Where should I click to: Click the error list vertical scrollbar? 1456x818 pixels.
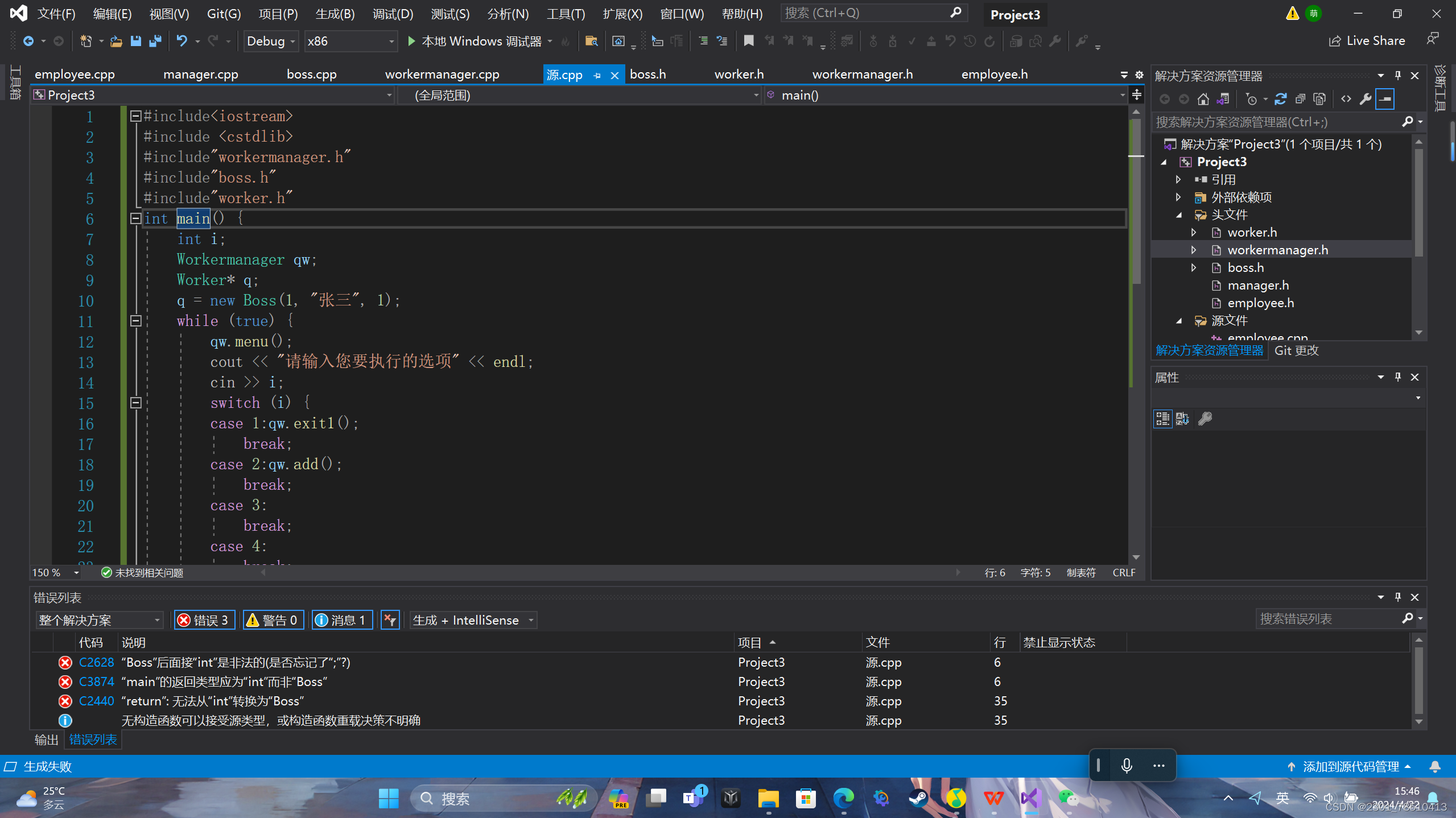(x=1419, y=681)
